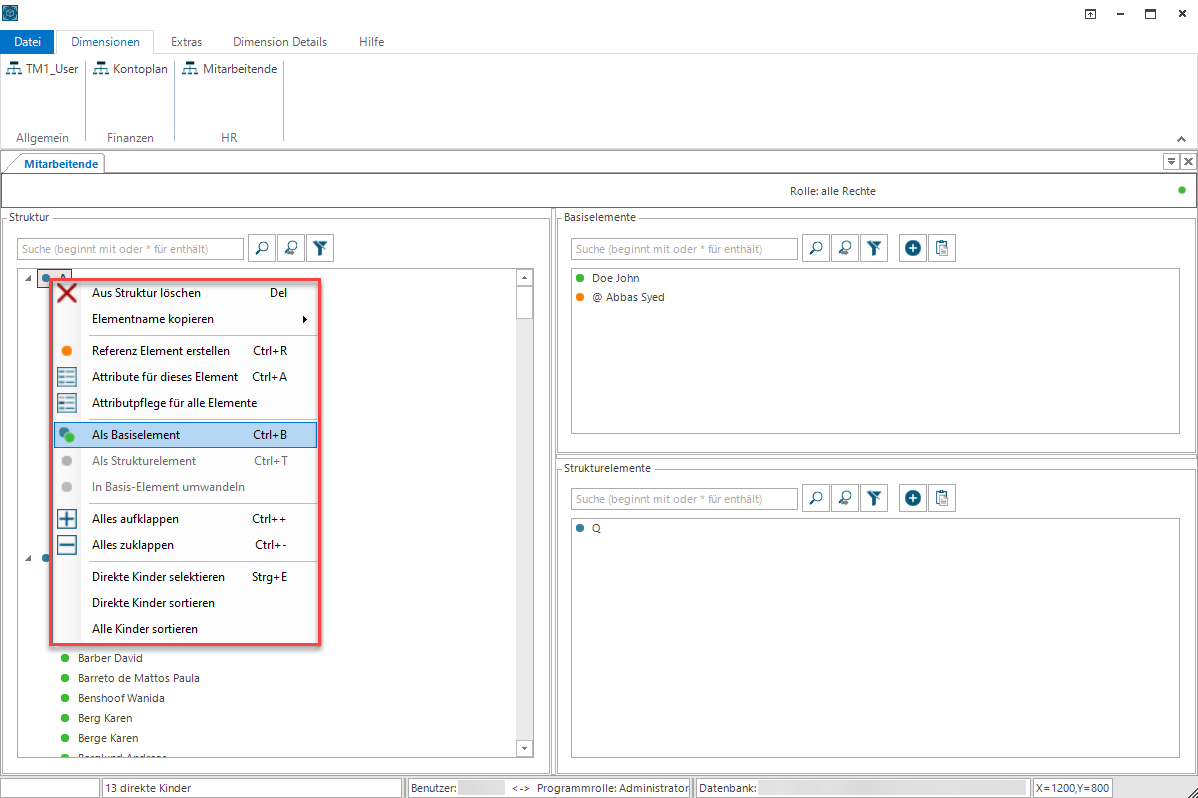This screenshot has height=798, width=1198.
Task: Open the Dimension Details ribbon tab
Action: pyautogui.click(x=280, y=42)
